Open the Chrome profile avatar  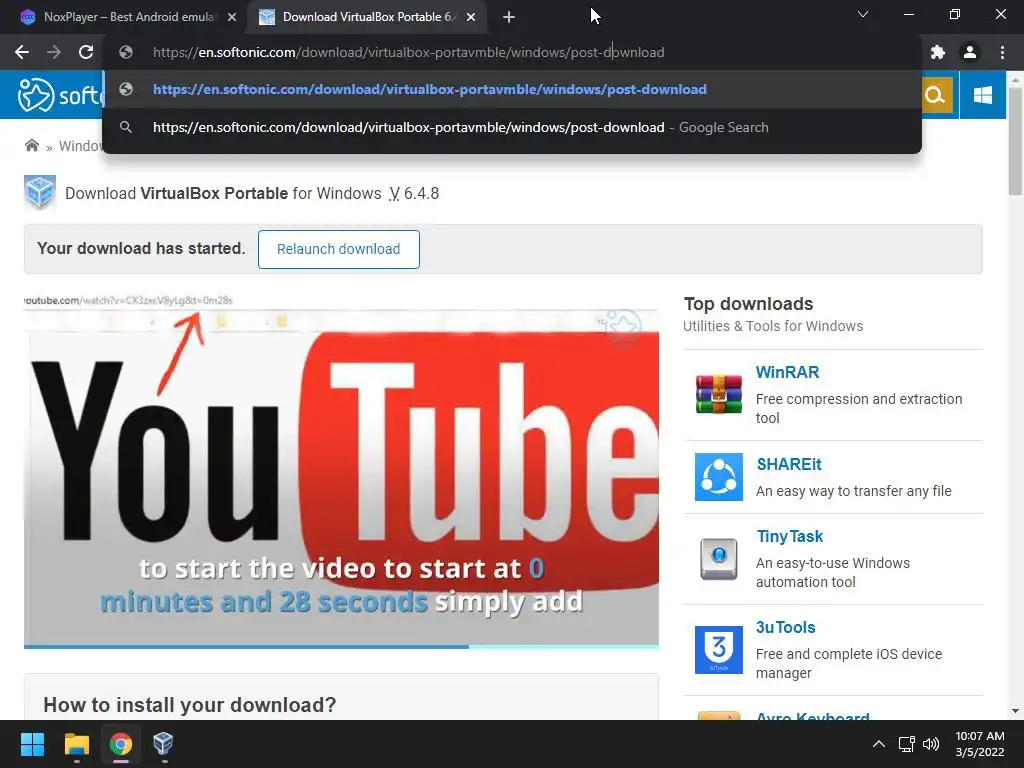pos(970,52)
